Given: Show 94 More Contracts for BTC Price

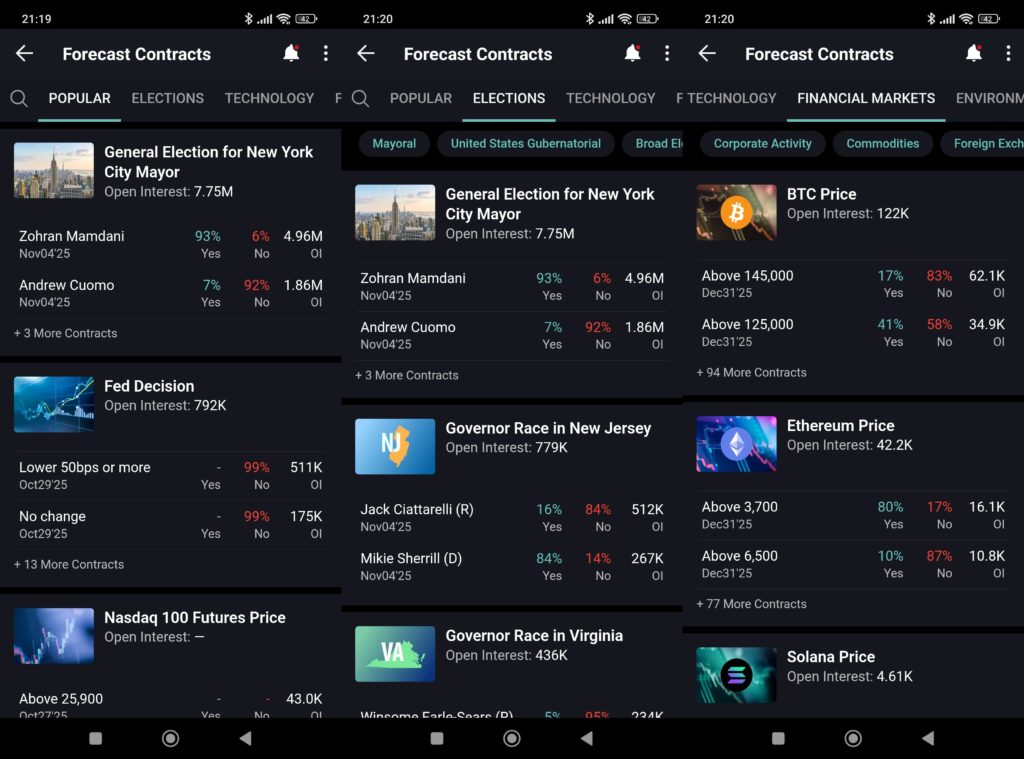Looking at the screenshot, I should (751, 372).
